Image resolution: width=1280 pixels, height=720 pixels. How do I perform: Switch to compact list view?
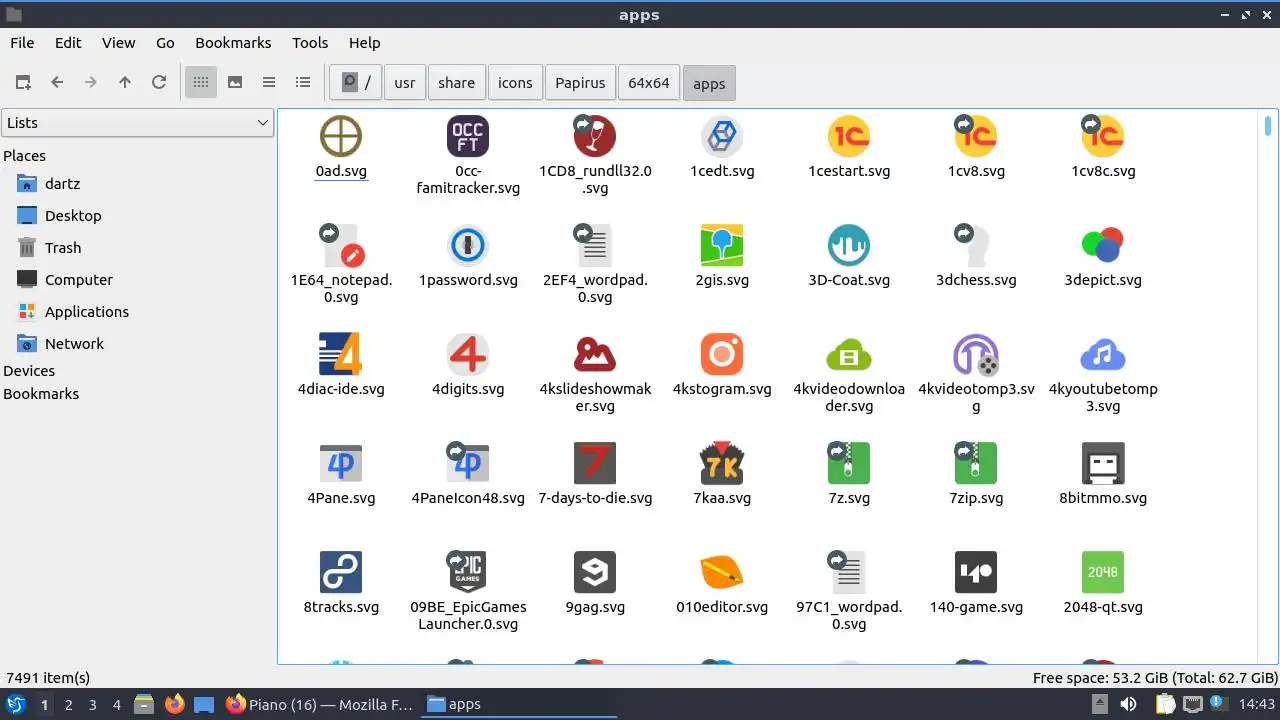pyautogui.click(x=269, y=83)
